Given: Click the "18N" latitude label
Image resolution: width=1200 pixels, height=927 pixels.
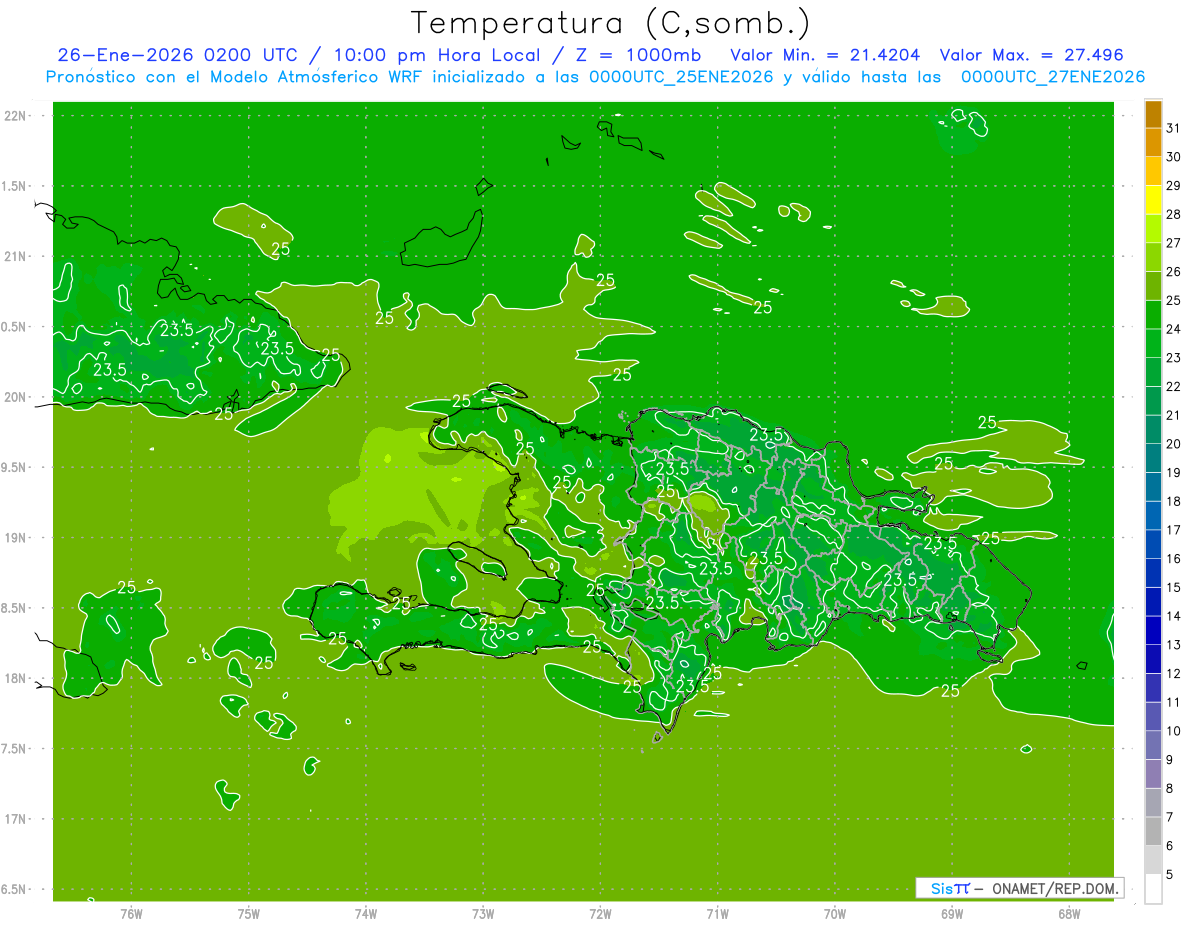Looking at the screenshot, I should click(x=16, y=678).
